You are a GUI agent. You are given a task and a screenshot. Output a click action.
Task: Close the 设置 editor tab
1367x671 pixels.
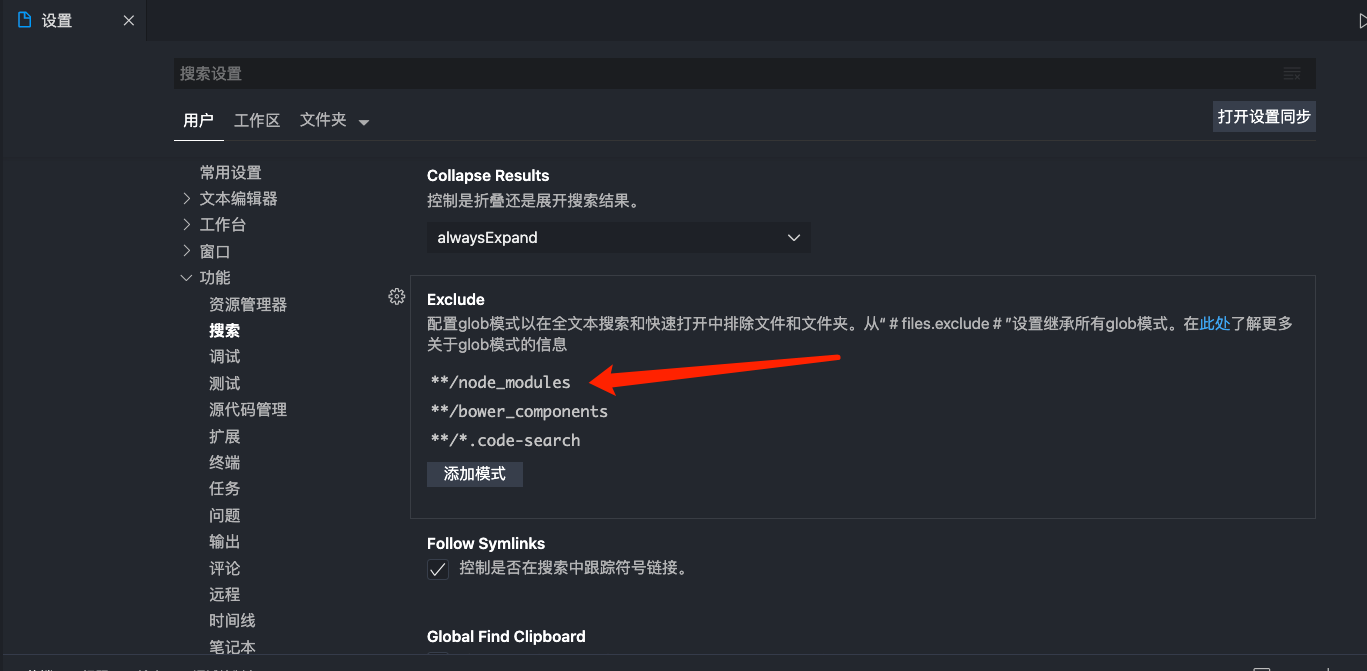point(128,19)
